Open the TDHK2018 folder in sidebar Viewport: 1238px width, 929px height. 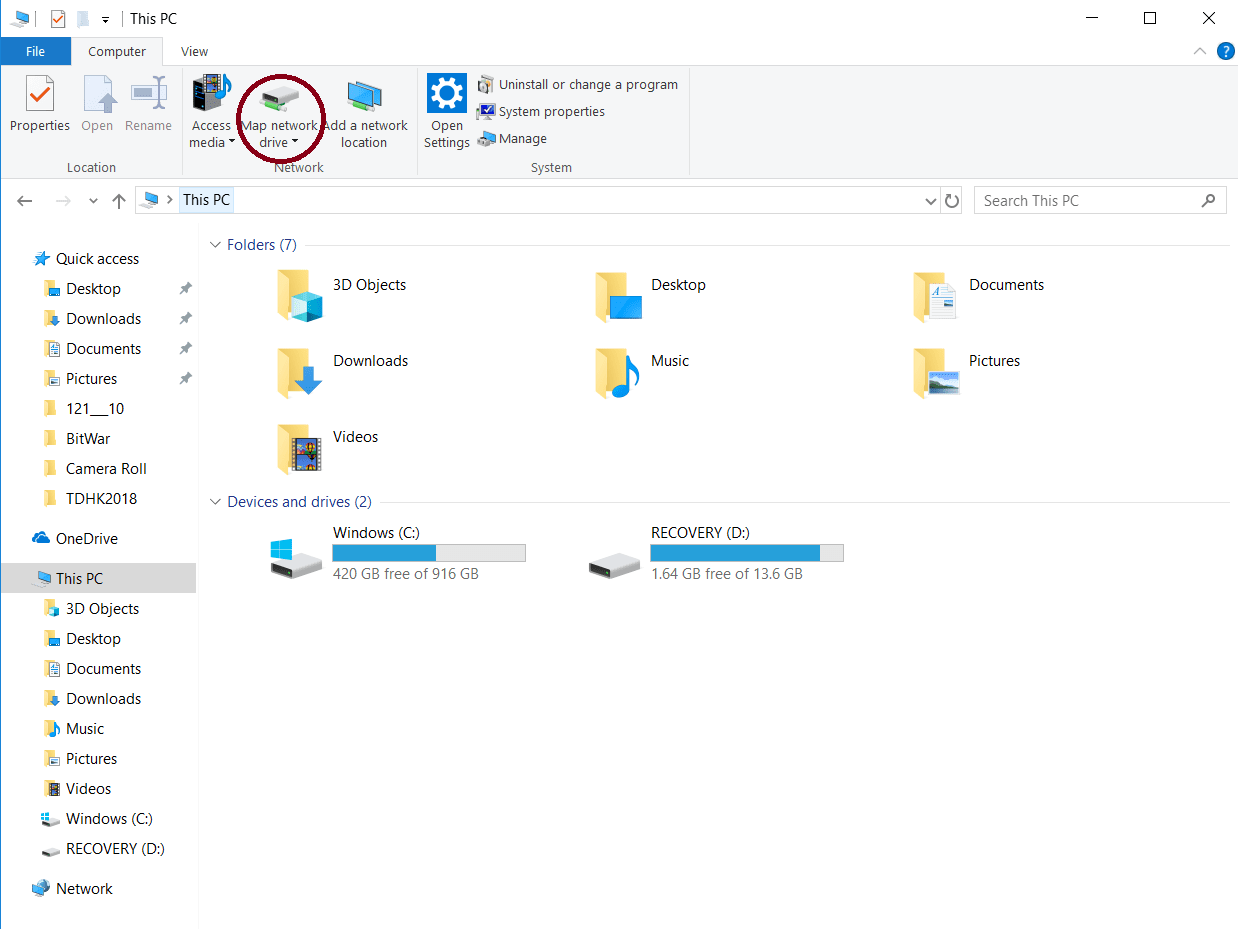tap(101, 499)
